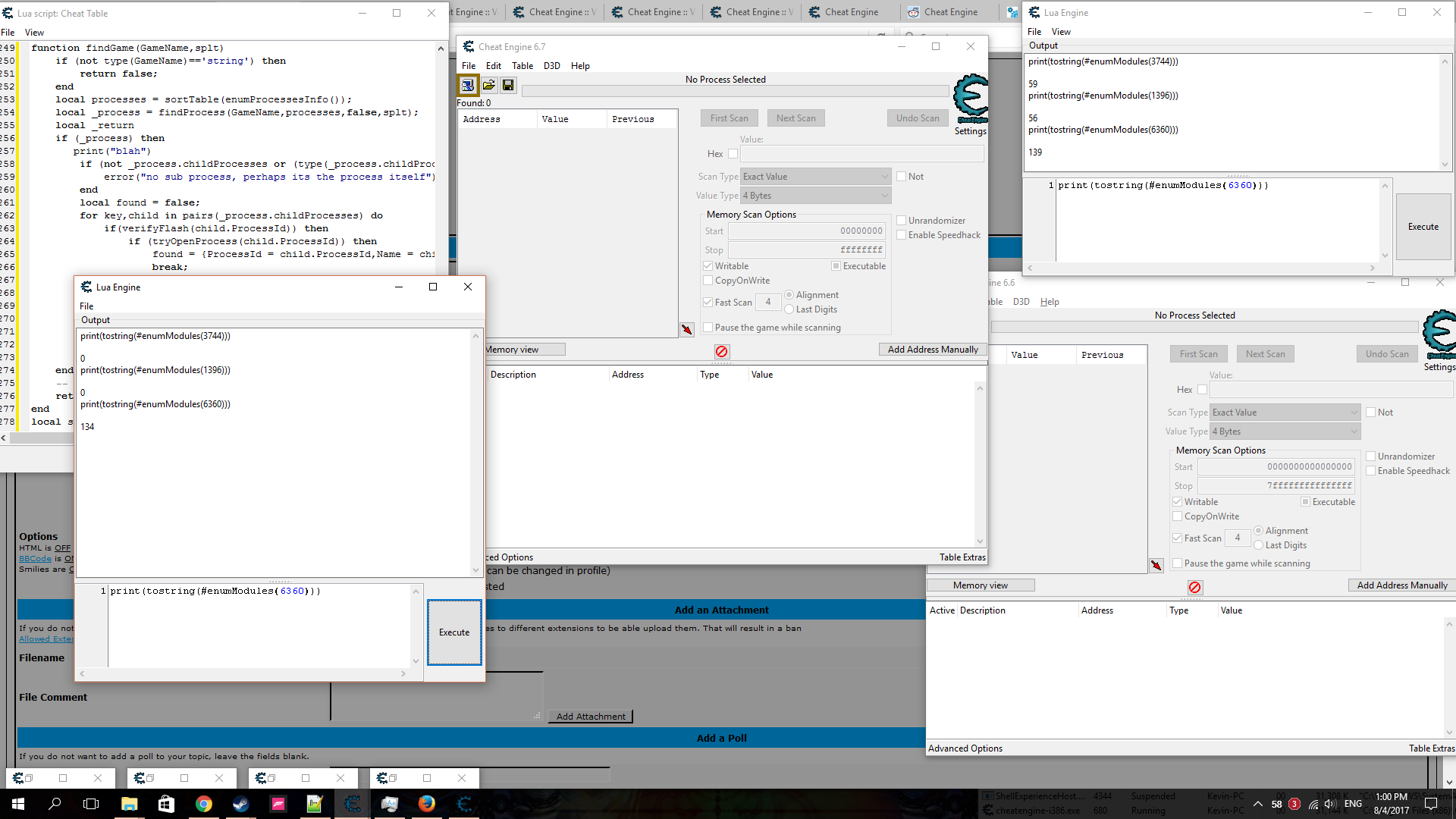Click the Execute button in Lua Engine

pyautogui.click(x=454, y=632)
